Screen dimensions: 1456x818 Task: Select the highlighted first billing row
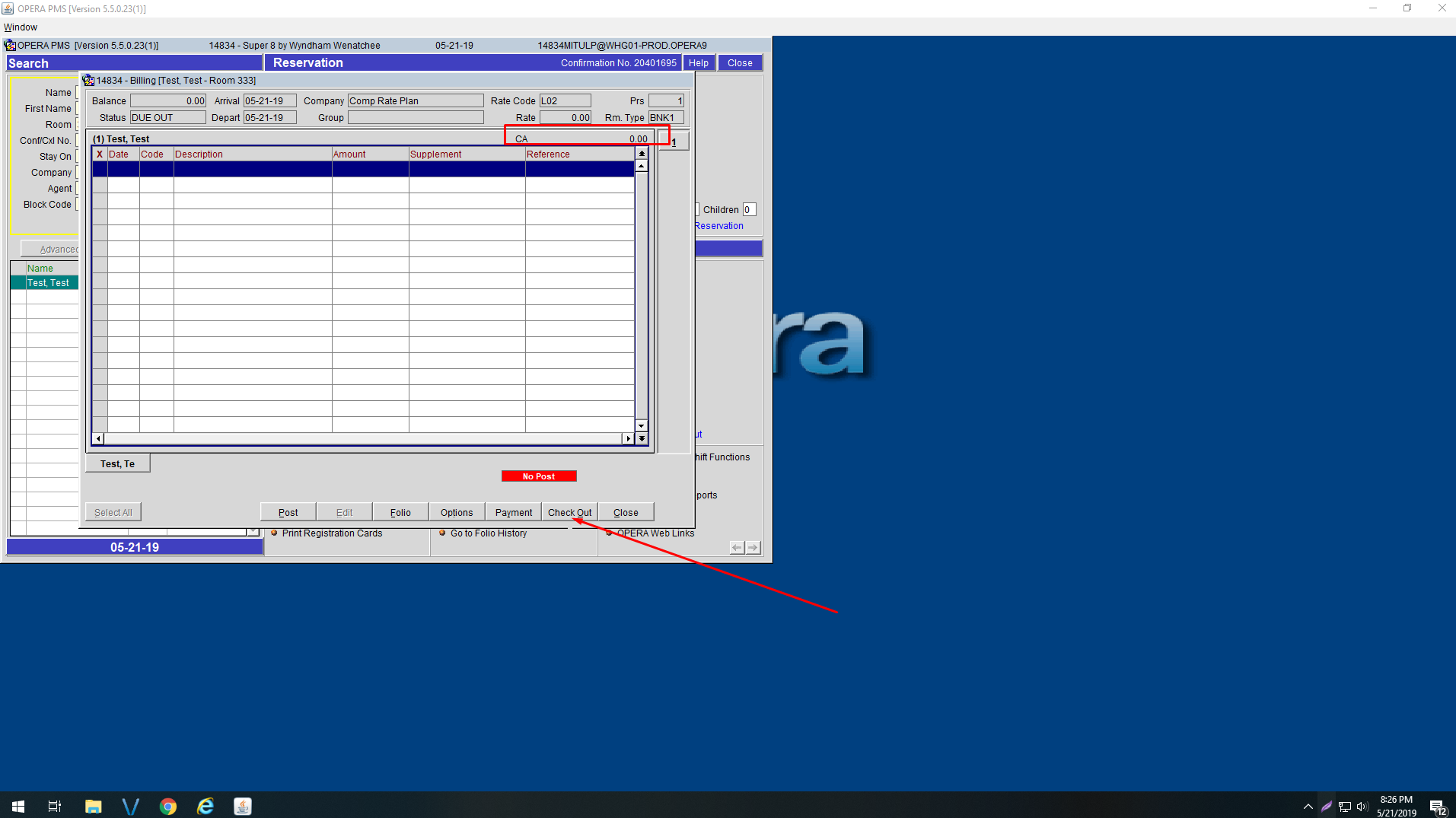[x=363, y=169]
